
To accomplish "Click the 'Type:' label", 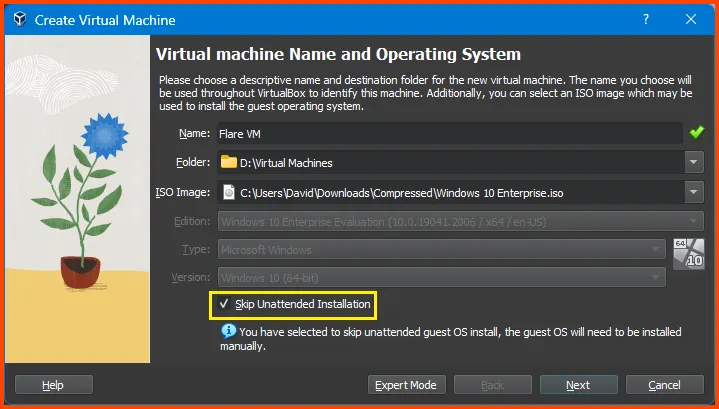I will (196, 249).
